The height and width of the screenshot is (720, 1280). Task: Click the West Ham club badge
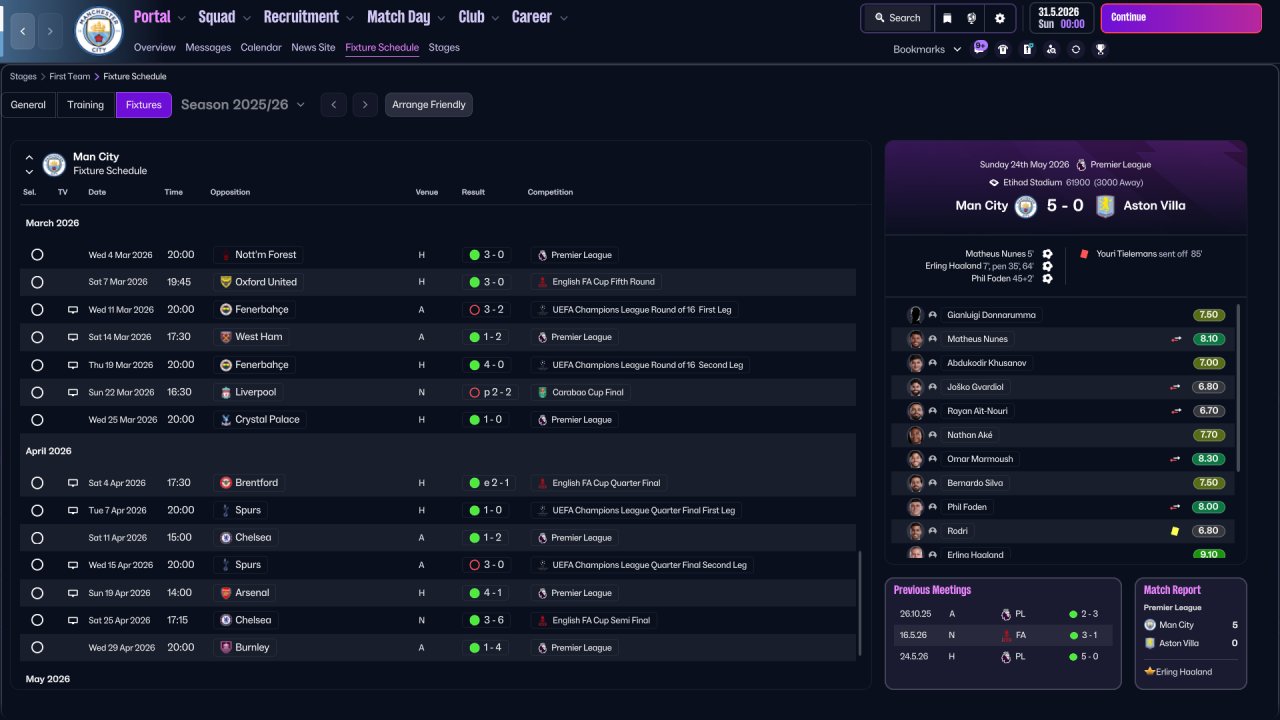pos(226,337)
